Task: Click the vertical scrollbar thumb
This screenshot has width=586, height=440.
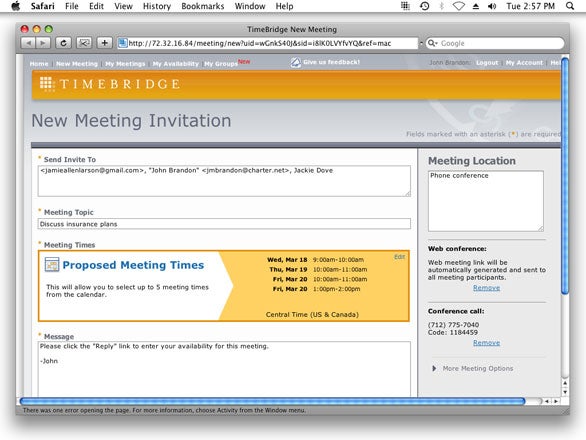Action: (565, 176)
